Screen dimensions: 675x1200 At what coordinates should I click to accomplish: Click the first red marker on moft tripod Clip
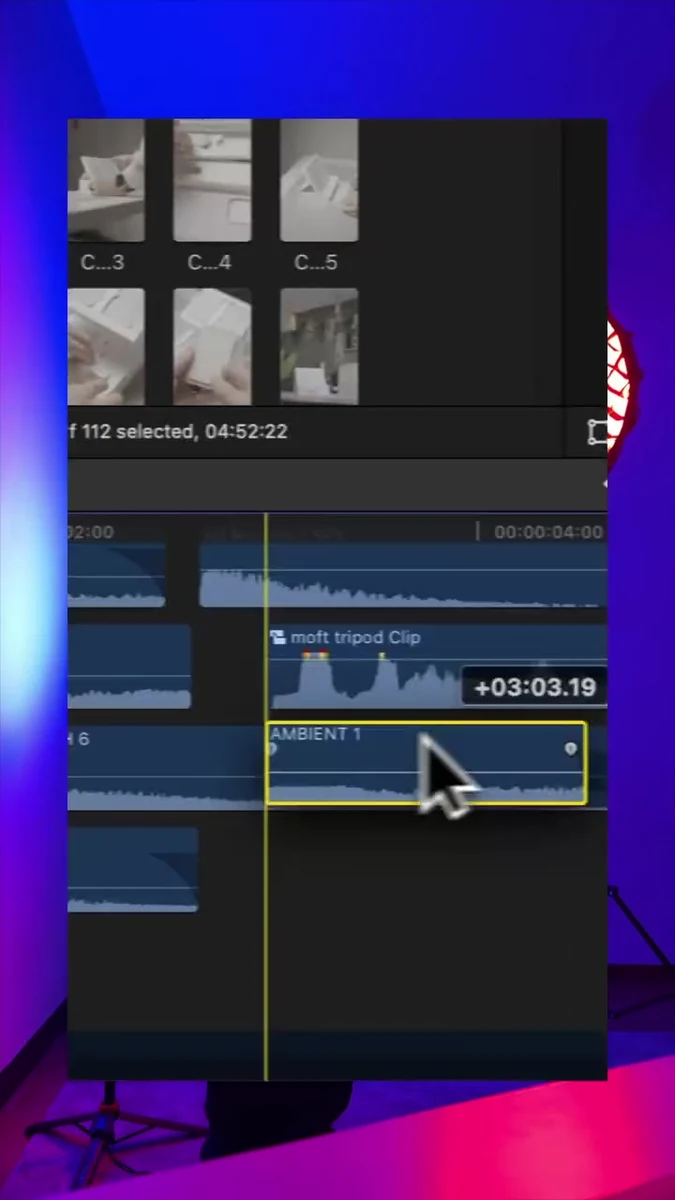click(x=309, y=656)
